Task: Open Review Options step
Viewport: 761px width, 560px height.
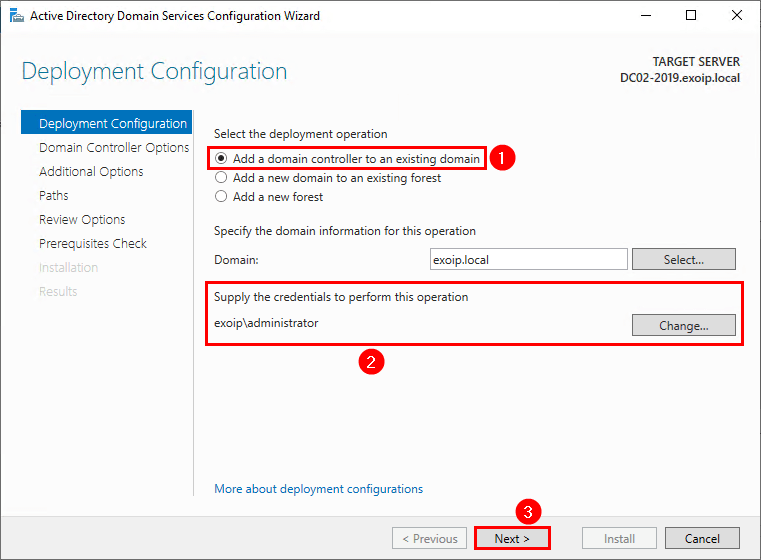Action: [x=82, y=219]
